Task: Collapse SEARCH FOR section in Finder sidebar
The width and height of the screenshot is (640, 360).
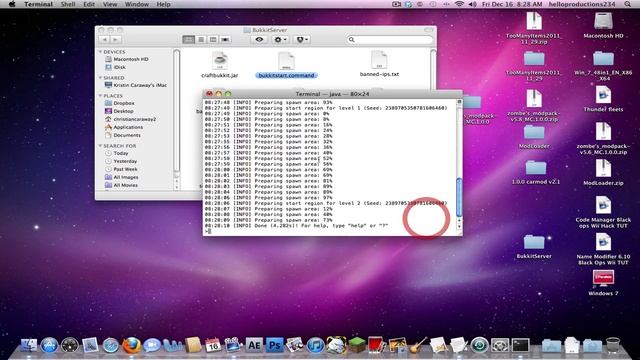Action: [x=100, y=146]
